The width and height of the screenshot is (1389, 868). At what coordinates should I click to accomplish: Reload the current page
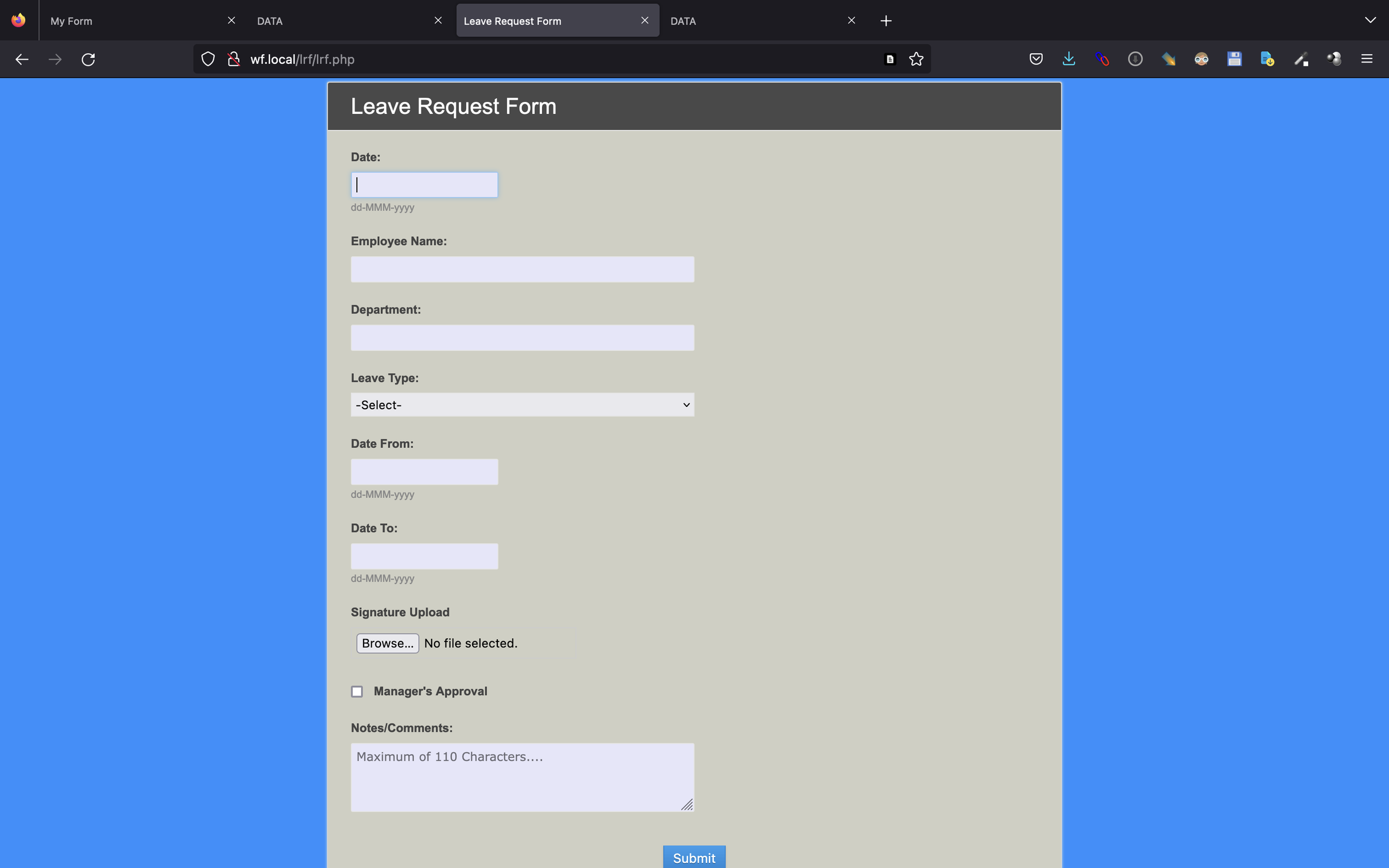click(x=88, y=59)
